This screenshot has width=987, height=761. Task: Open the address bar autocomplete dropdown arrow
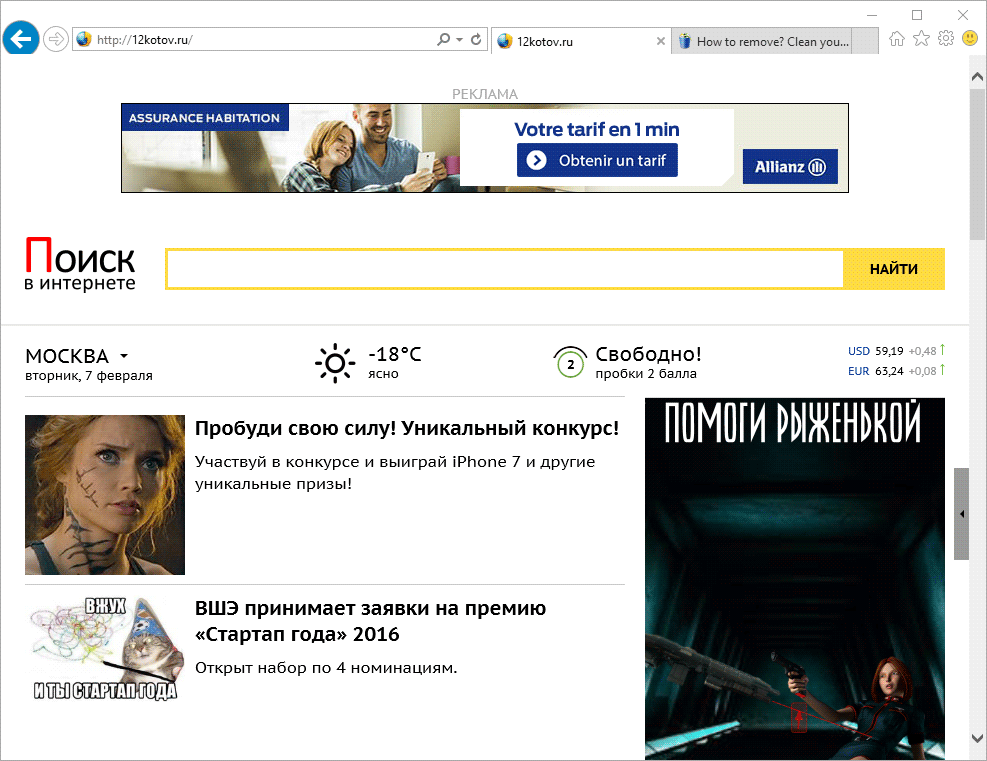(460, 40)
